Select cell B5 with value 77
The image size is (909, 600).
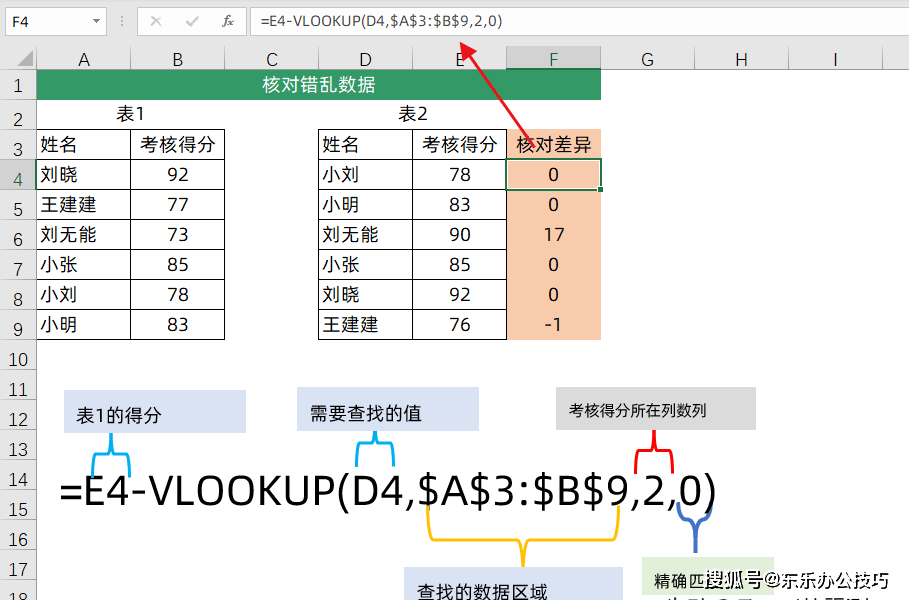pyautogui.click(x=177, y=205)
